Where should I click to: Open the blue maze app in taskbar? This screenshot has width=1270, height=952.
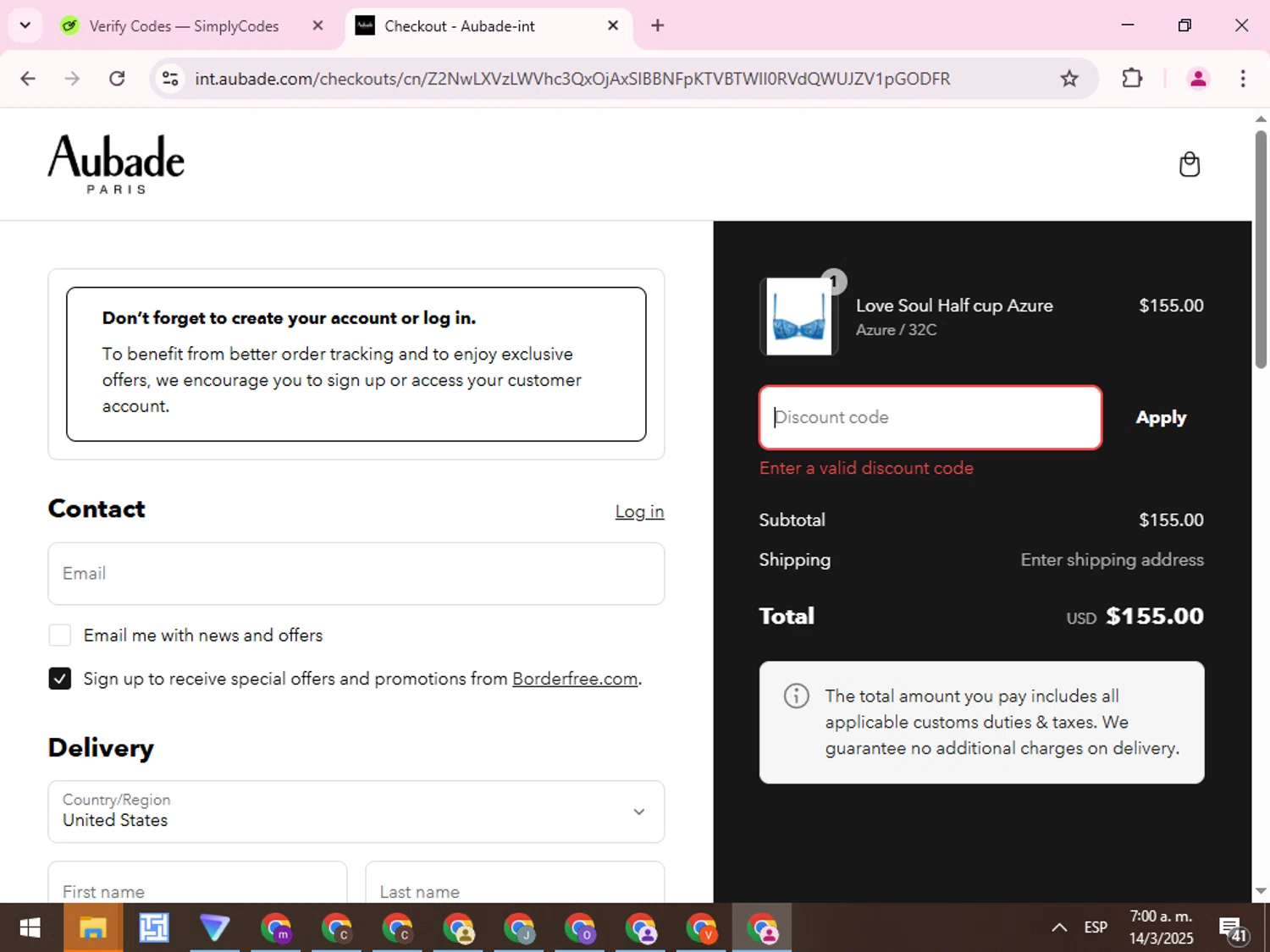154,928
